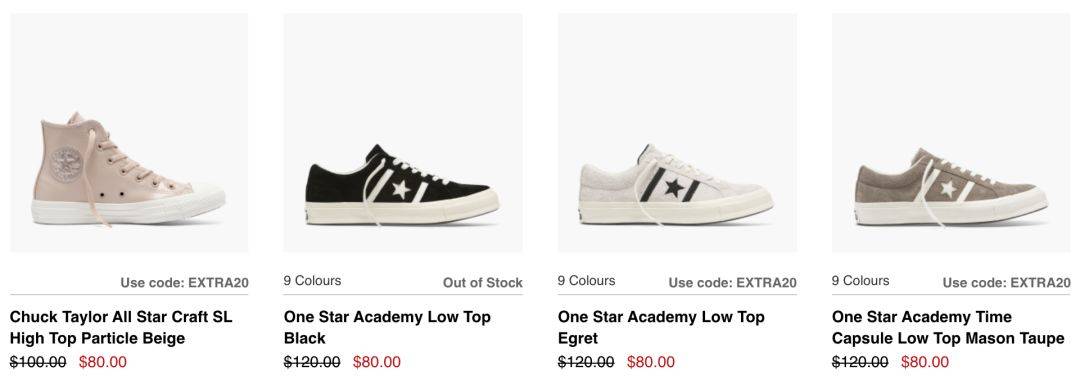Viewport: 1080px width, 384px height.
Task: Click One Star Academy Low Top Egret title
Action: (x=661, y=328)
